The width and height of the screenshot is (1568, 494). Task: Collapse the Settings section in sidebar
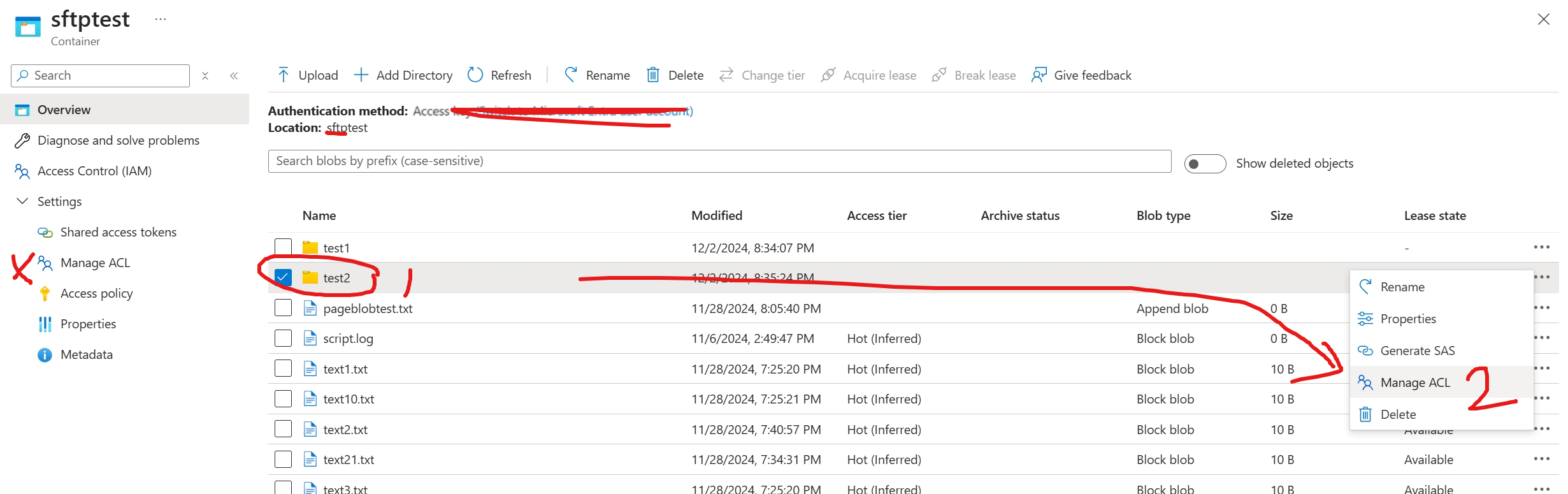click(x=22, y=201)
